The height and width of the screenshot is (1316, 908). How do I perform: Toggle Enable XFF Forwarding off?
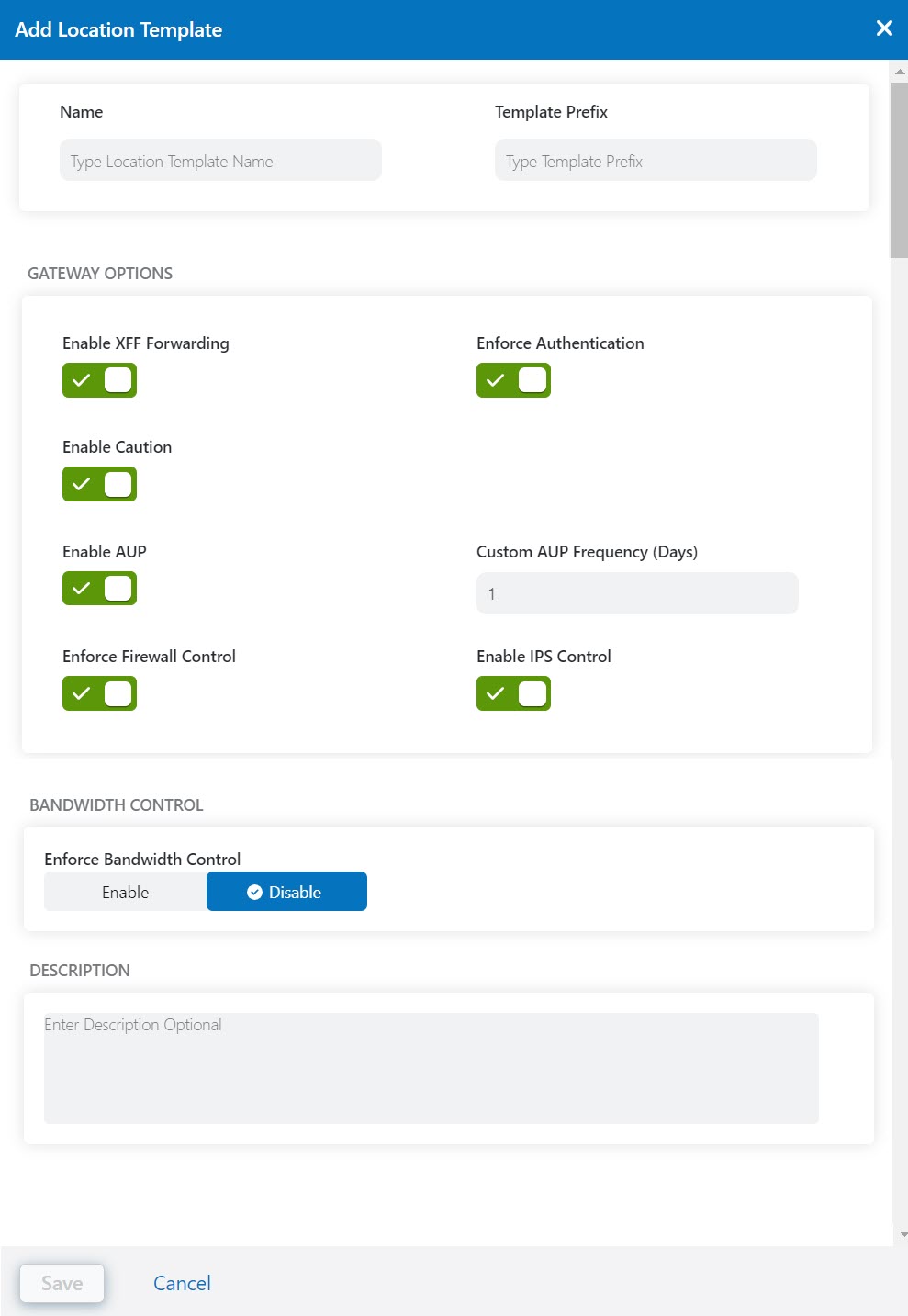tap(99, 379)
